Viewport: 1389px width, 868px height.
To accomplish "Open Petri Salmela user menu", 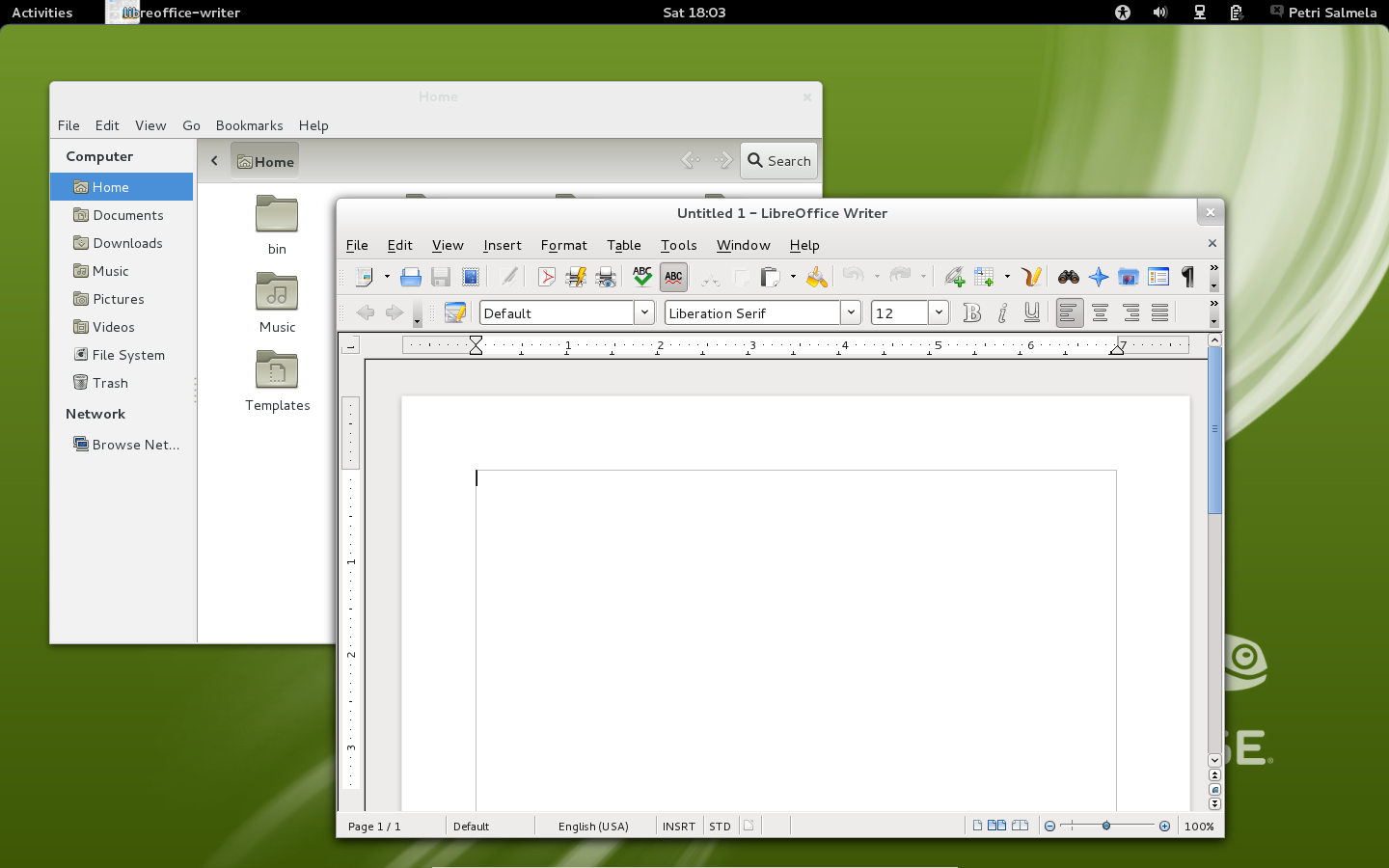I will click(1322, 13).
